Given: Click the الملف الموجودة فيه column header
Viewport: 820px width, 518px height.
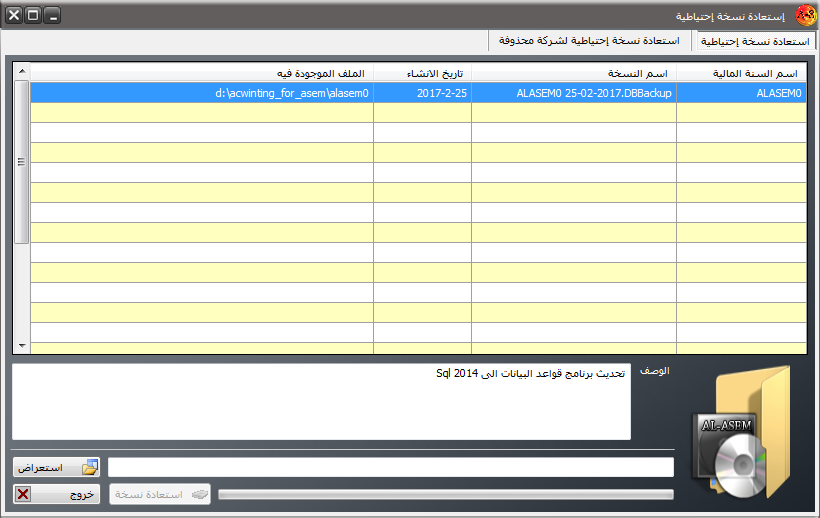Looking at the screenshot, I should coord(202,74).
